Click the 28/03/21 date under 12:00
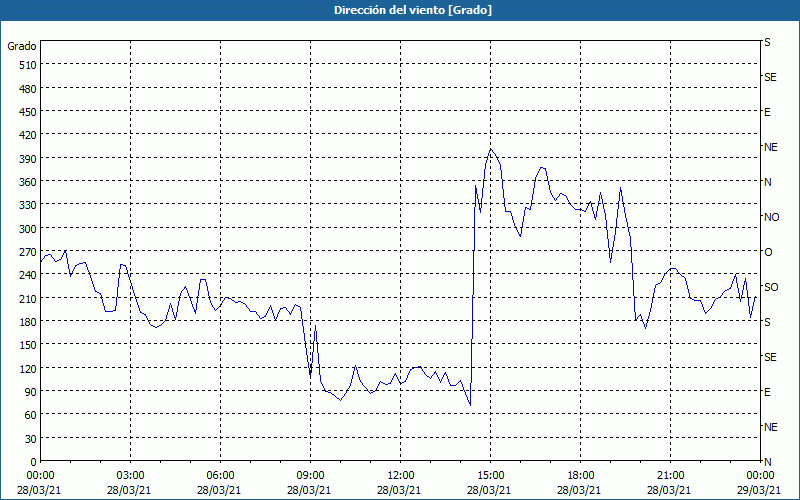This screenshot has width=800, height=500. click(x=399, y=490)
